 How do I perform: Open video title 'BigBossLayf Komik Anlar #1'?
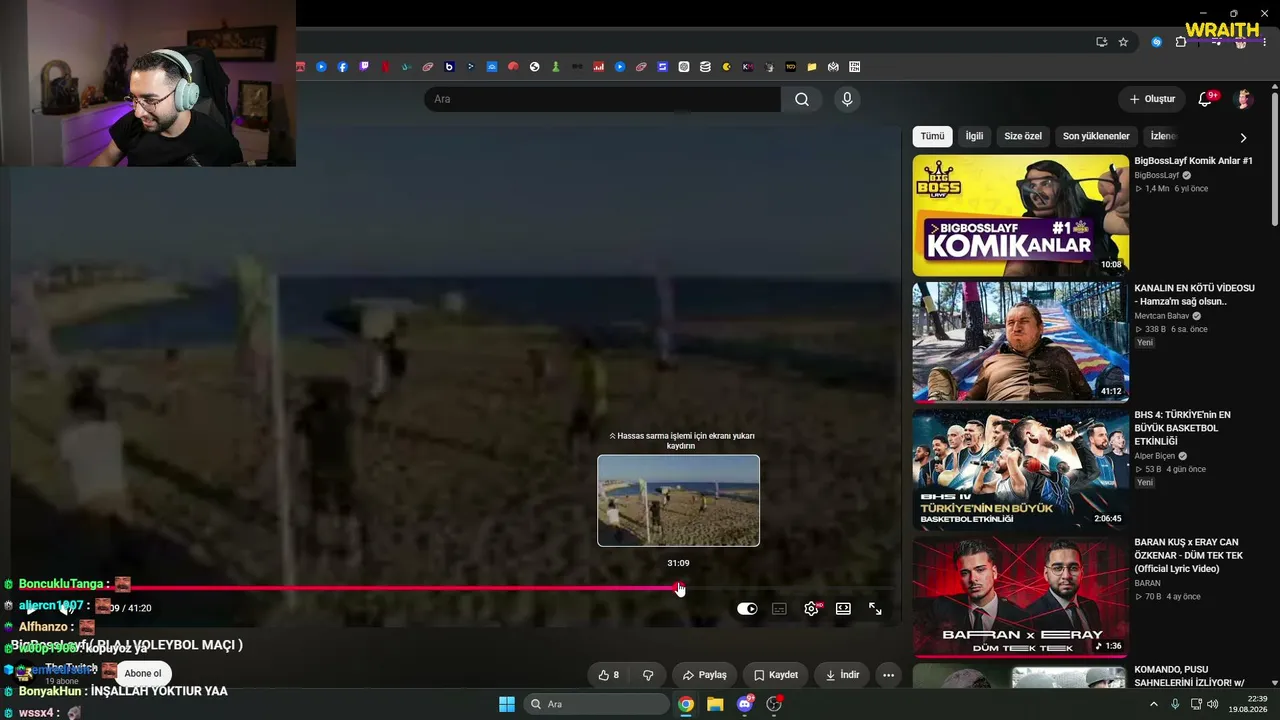coord(1193,161)
